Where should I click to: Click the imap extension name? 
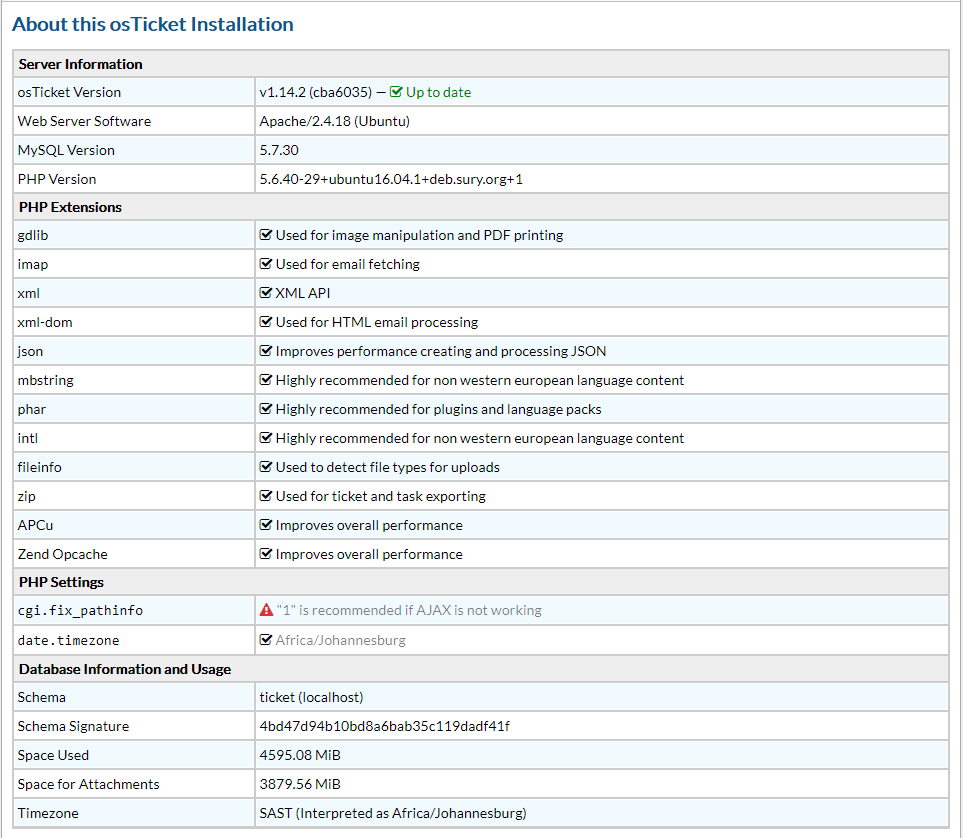point(33,264)
